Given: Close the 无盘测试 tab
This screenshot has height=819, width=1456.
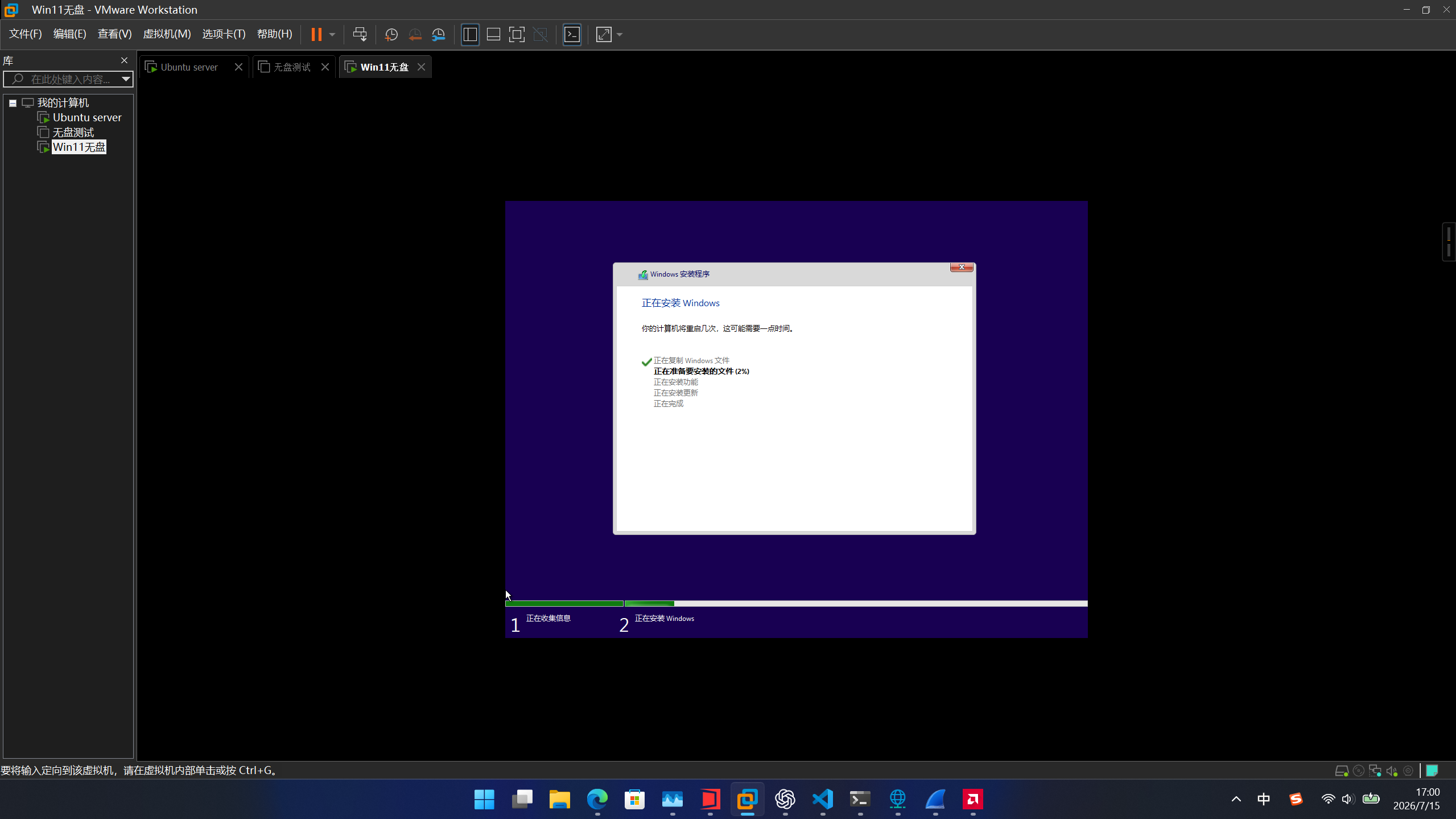Looking at the screenshot, I should (325, 67).
